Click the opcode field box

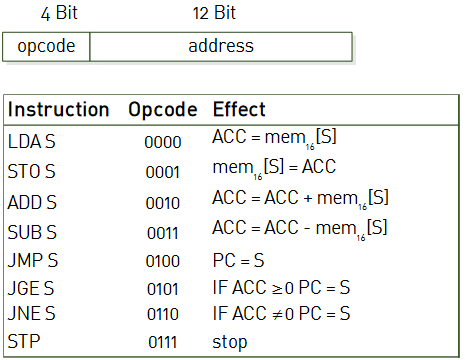click(x=46, y=47)
